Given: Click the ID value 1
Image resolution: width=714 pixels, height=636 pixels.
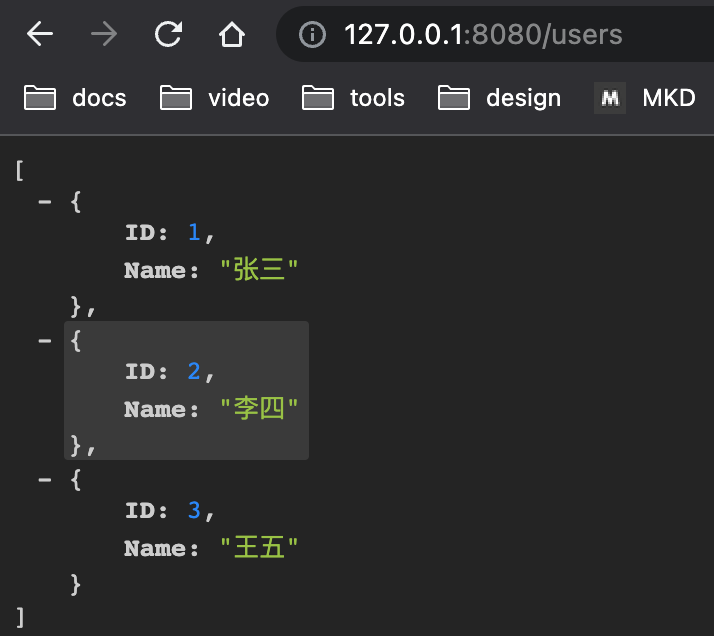Looking at the screenshot, I should [x=194, y=232].
